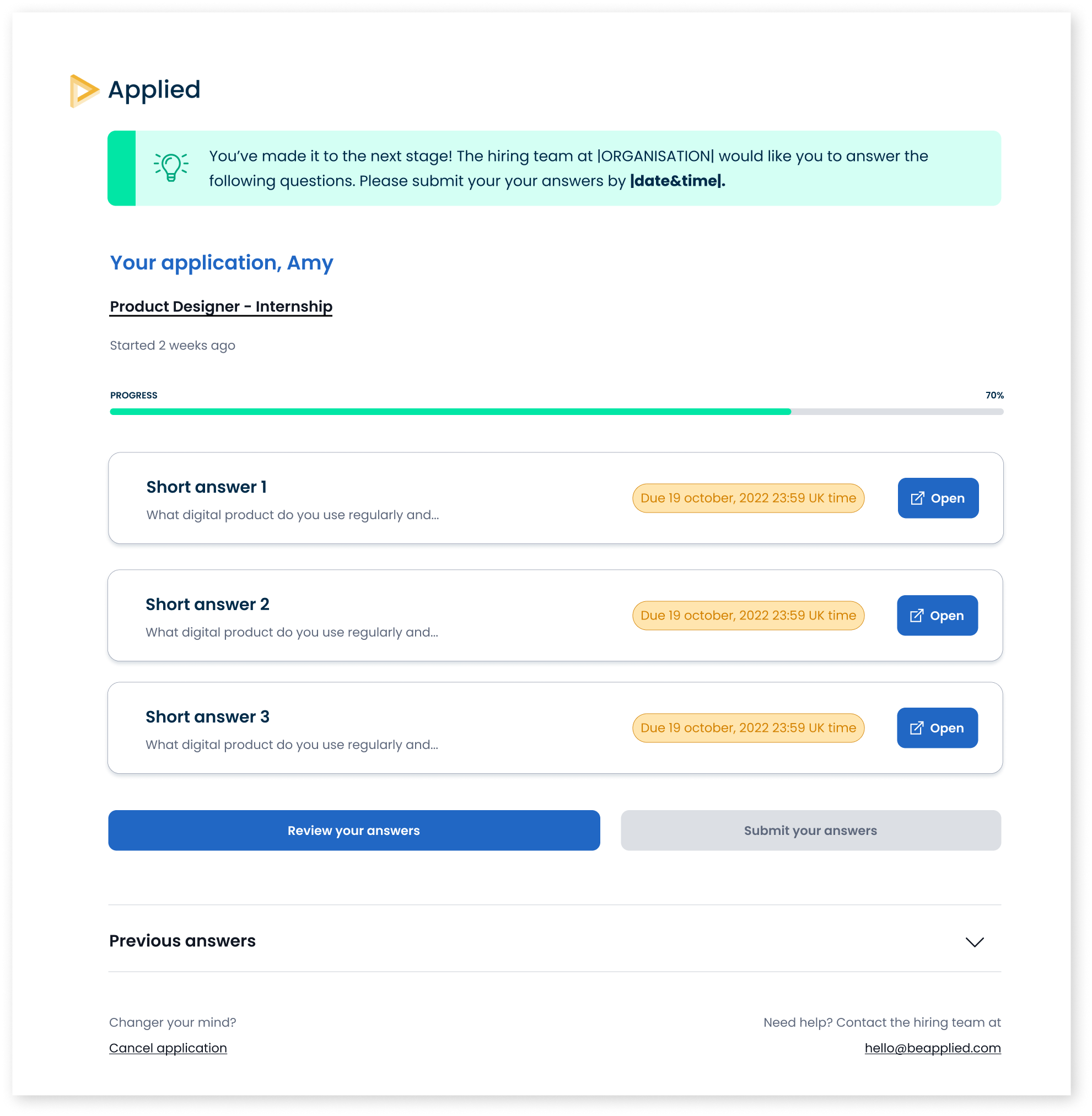Screen dimensions: 1092x1116
Task: Expand Previous answers with the chevron
Action: click(975, 942)
